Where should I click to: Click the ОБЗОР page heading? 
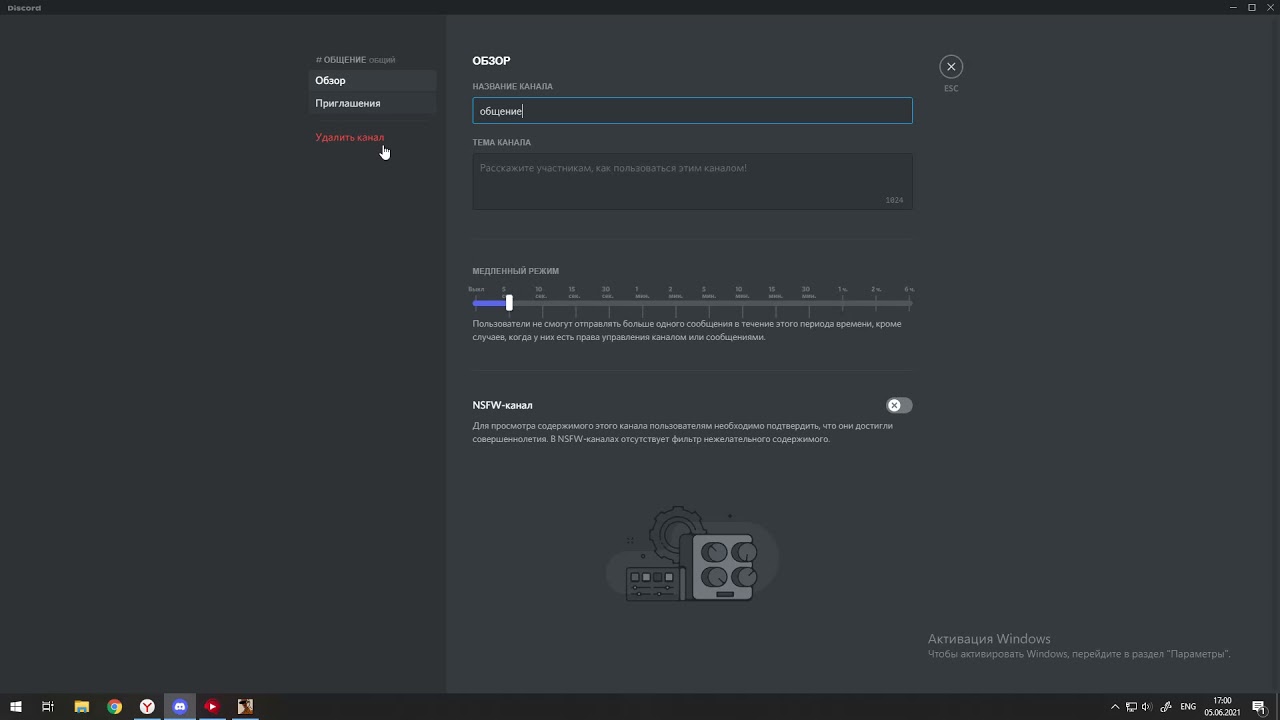(x=491, y=61)
